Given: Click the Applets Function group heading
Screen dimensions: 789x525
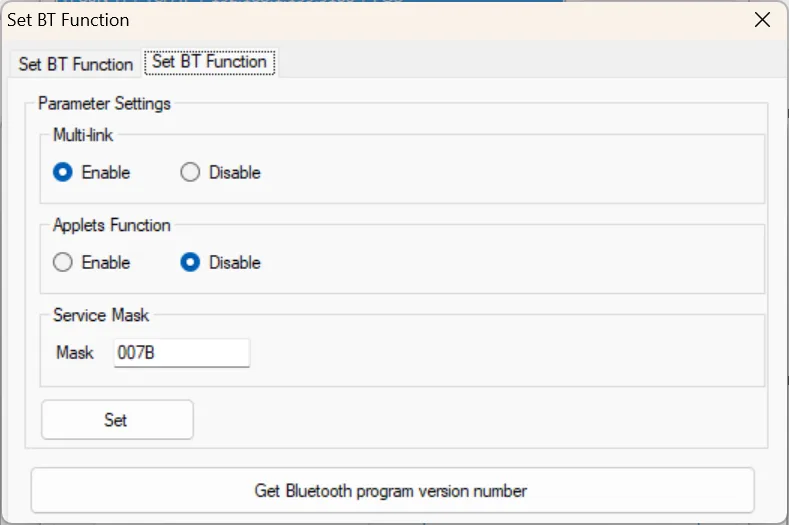Looking at the screenshot, I should (x=112, y=225).
